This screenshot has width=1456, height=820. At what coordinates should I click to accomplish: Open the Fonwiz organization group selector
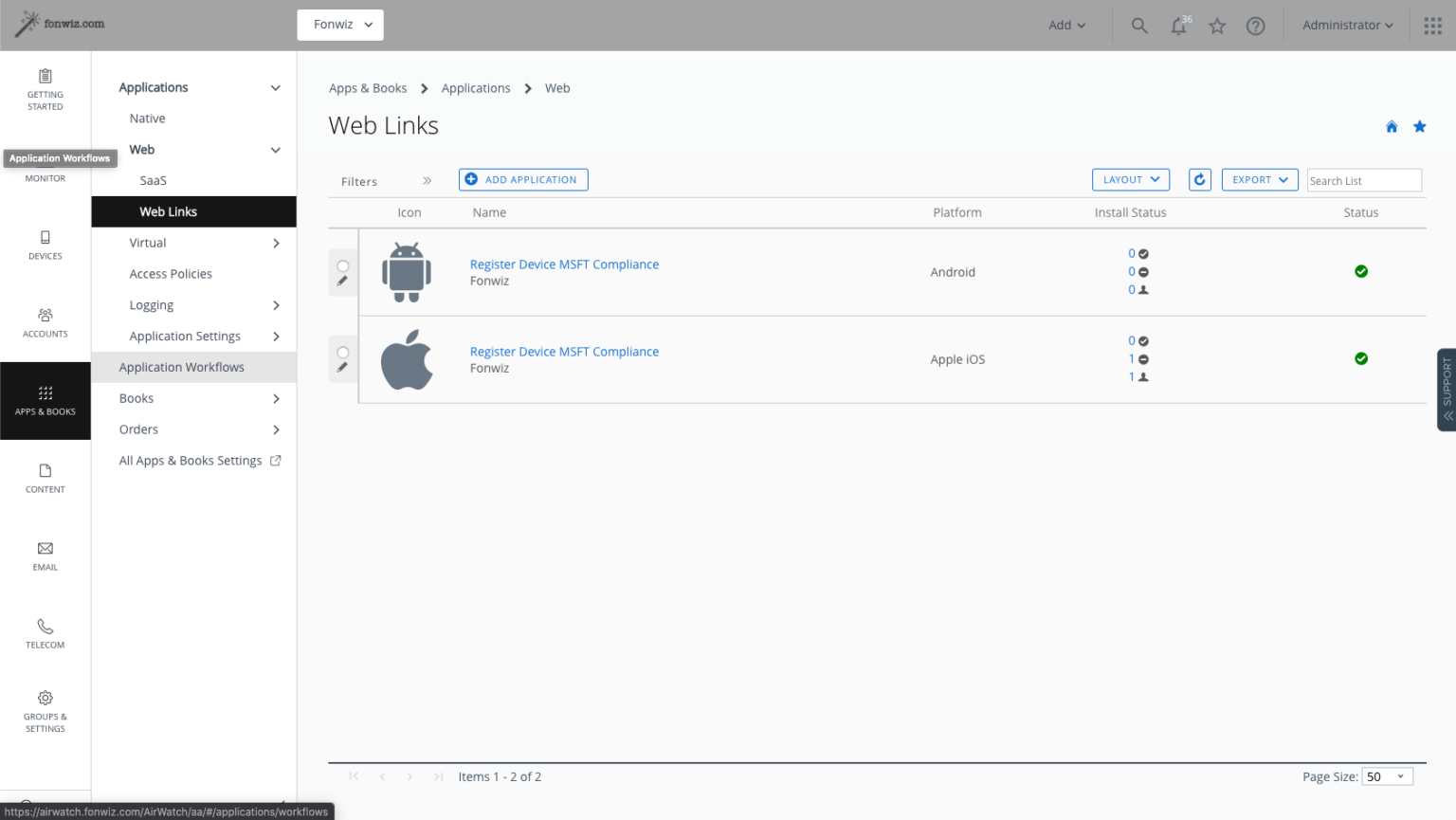tap(339, 25)
